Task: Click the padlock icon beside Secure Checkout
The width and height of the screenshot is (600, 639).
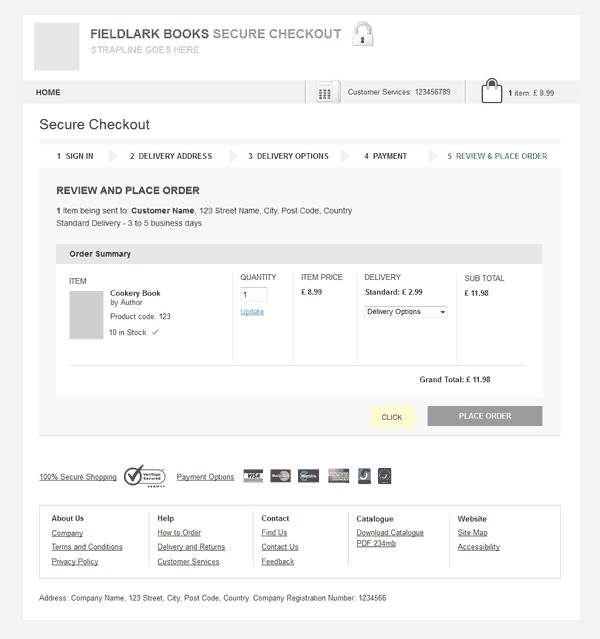Action: click(363, 34)
